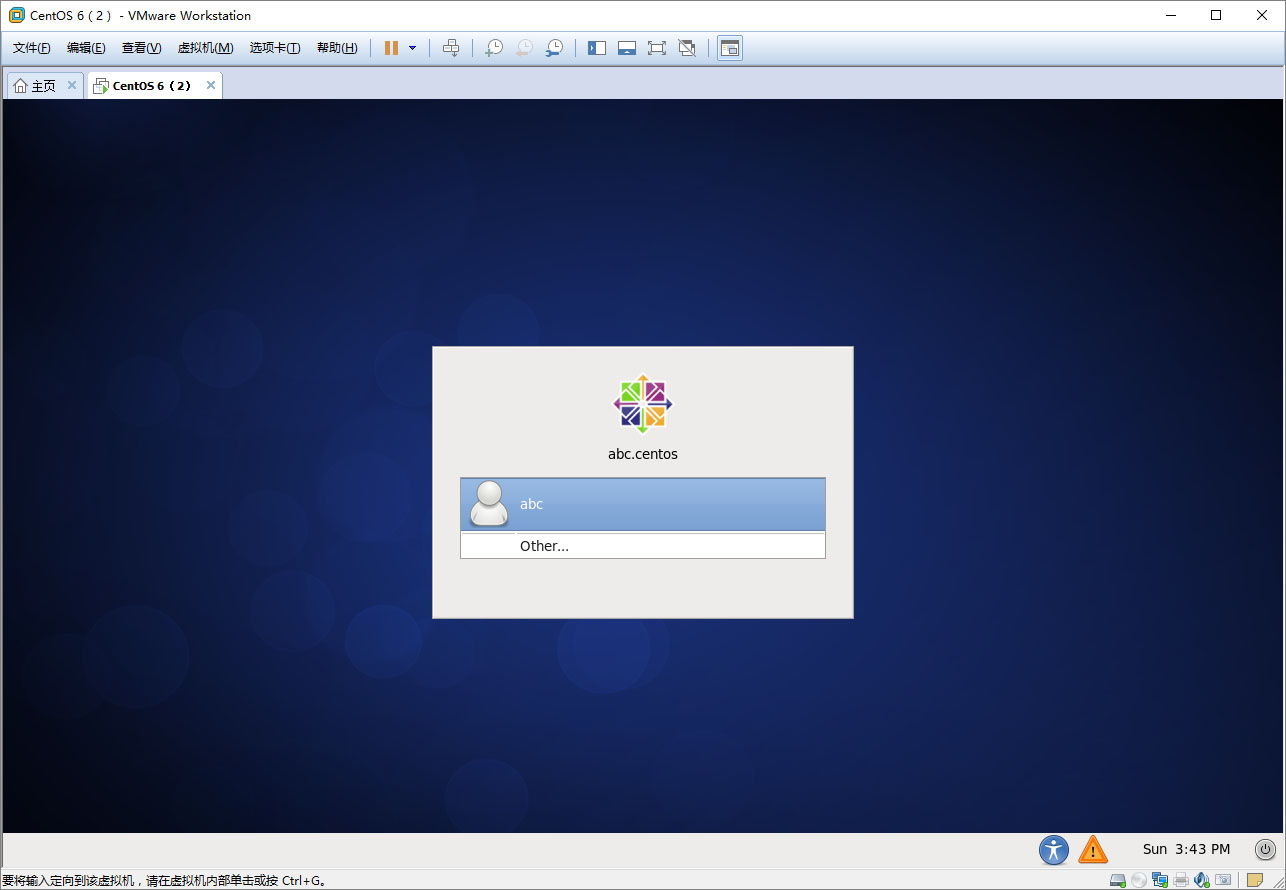The image size is (1286, 890).
Task: Click the send Ctrl+Alt+Del icon
Action: tap(451, 48)
